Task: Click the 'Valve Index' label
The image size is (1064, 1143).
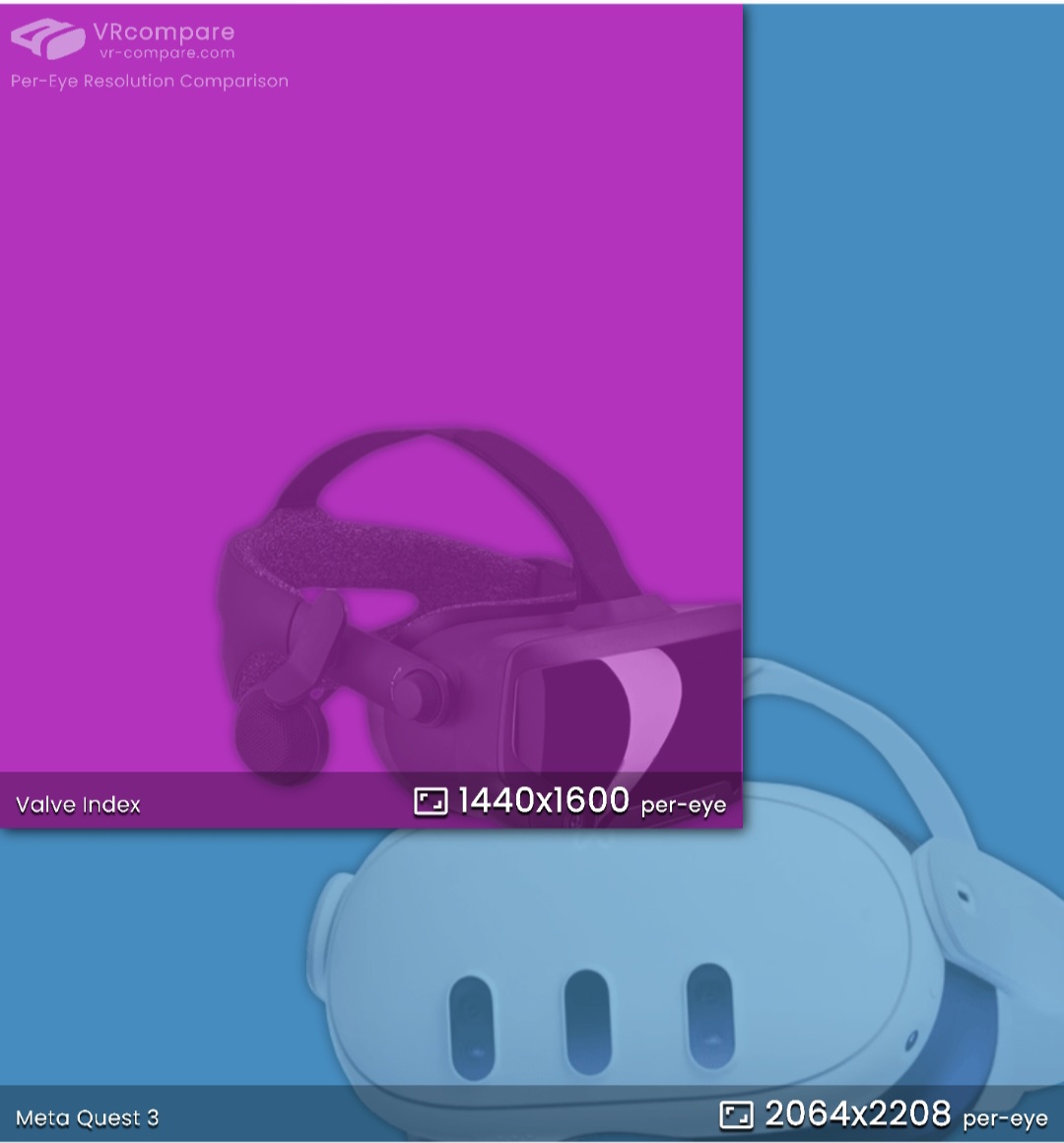Action: 78,805
